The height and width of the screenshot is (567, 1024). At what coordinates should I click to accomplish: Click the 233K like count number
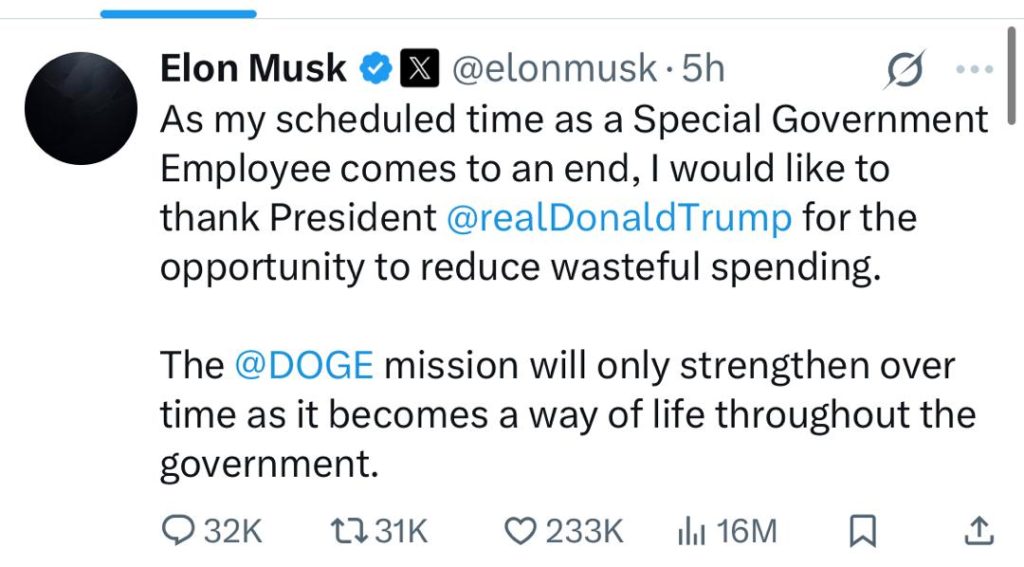pos(584,531)
